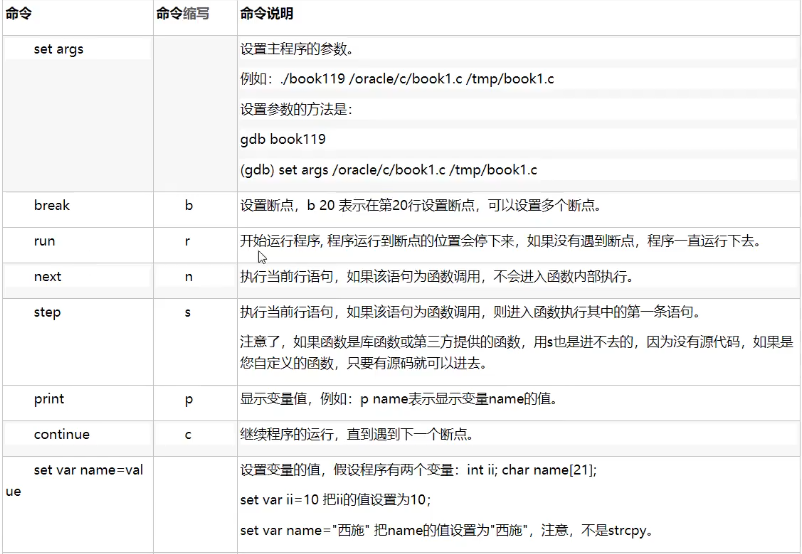Click the line 'gdb book119'

click(x=283, y=139)
